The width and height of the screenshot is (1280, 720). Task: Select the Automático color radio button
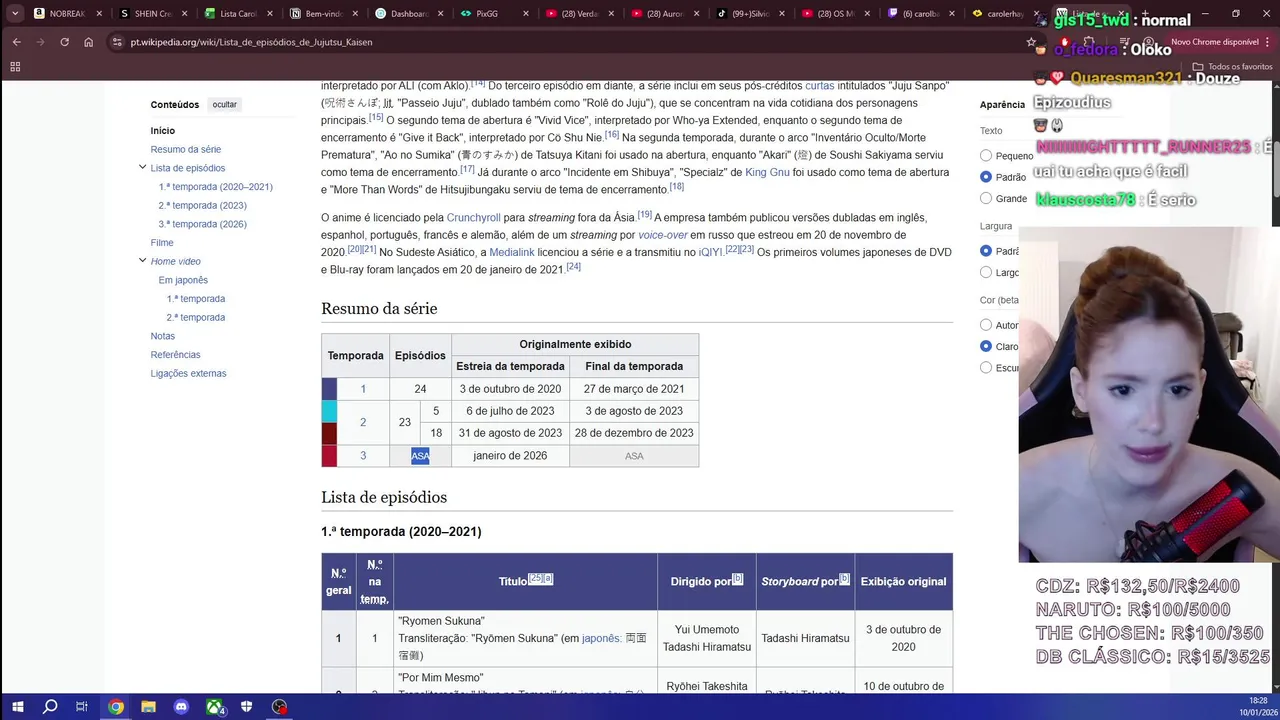tap(986, 325)
